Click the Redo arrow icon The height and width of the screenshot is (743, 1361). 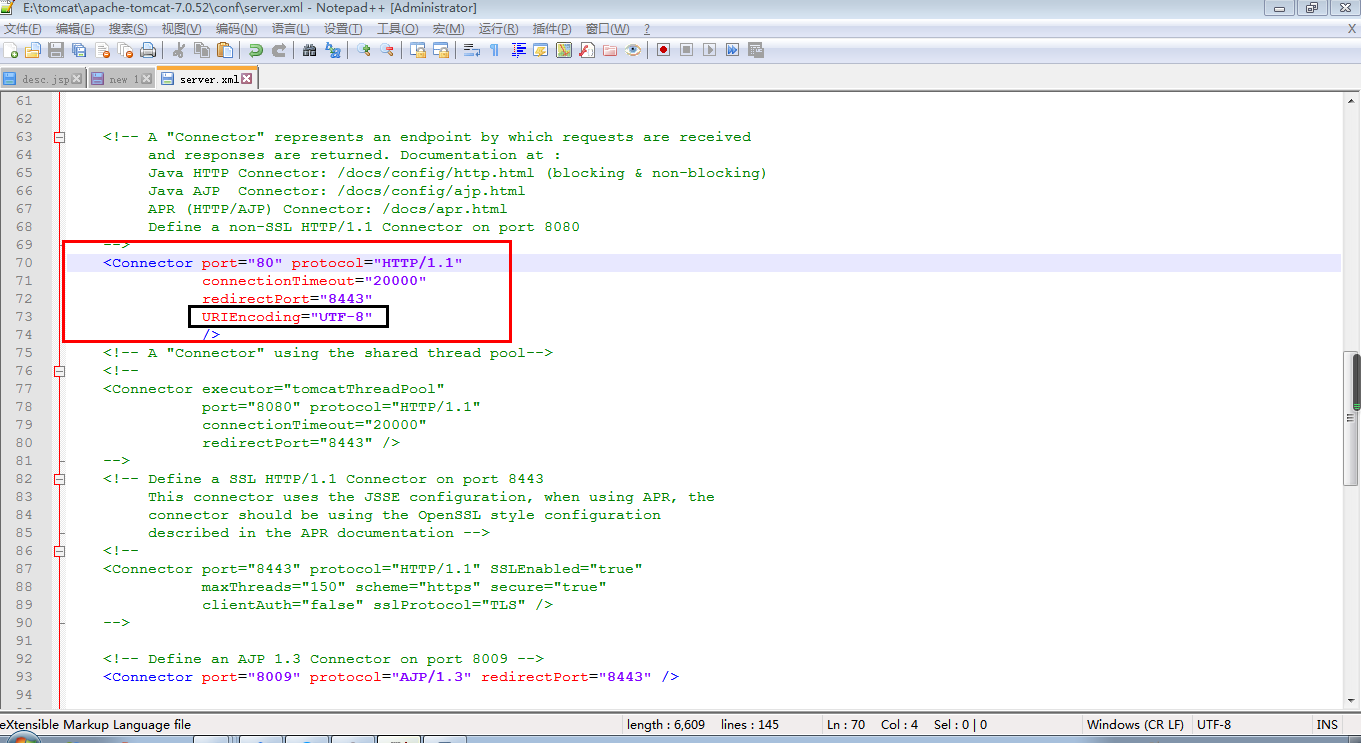click(x=279, y=50)
